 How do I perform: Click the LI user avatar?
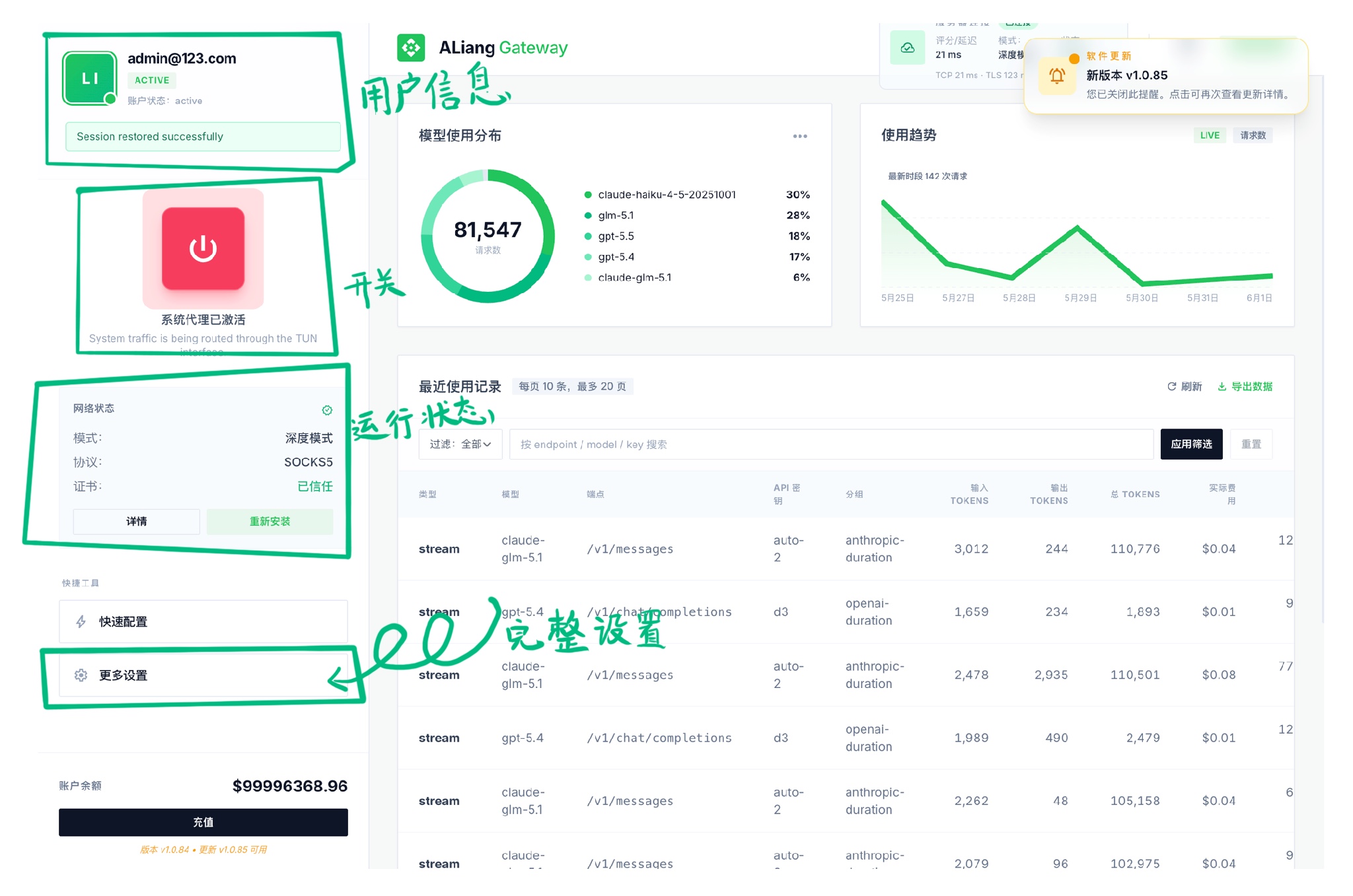tap(90, 79)
